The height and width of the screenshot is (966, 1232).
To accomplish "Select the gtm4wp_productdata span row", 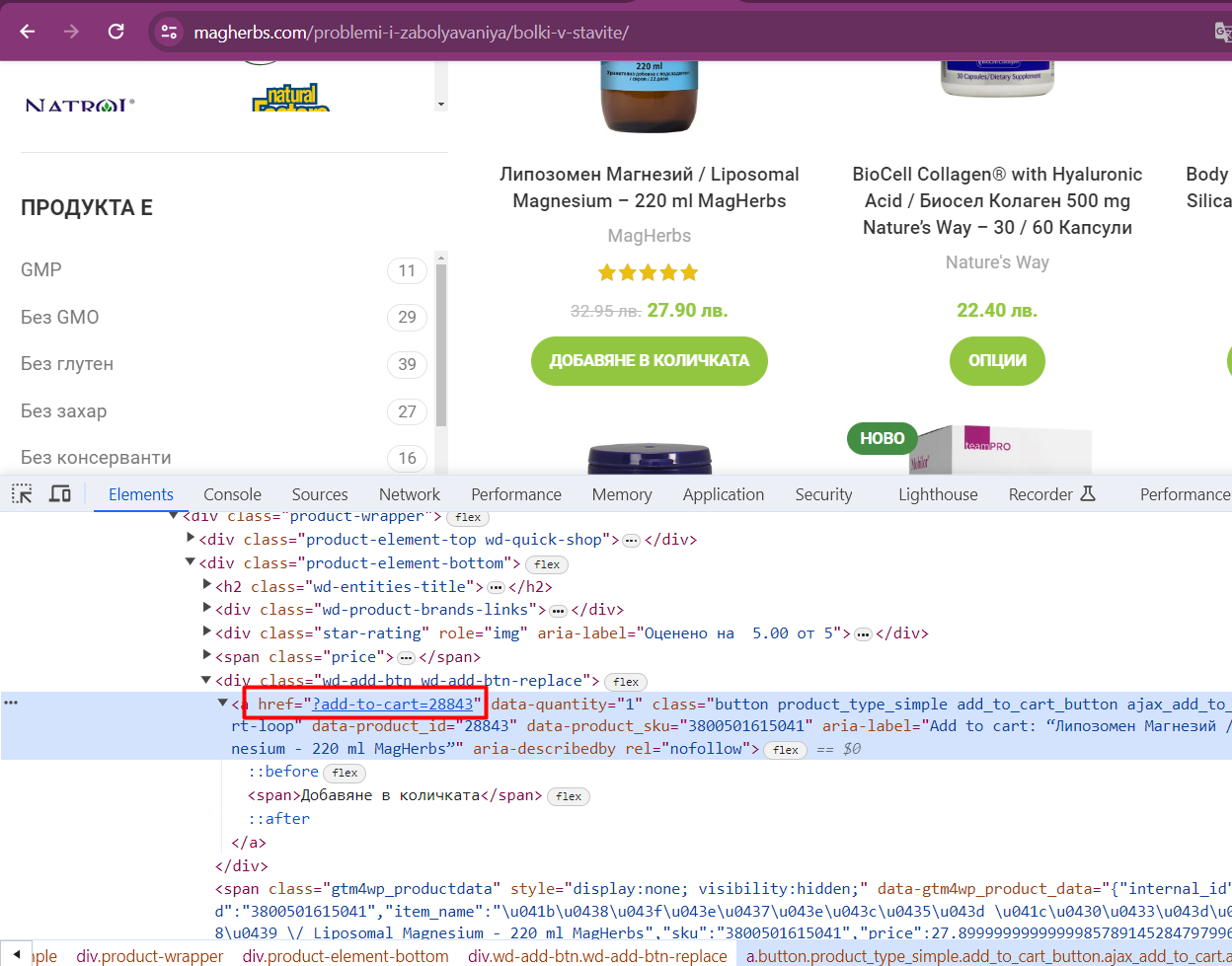I will click(724, 913).
